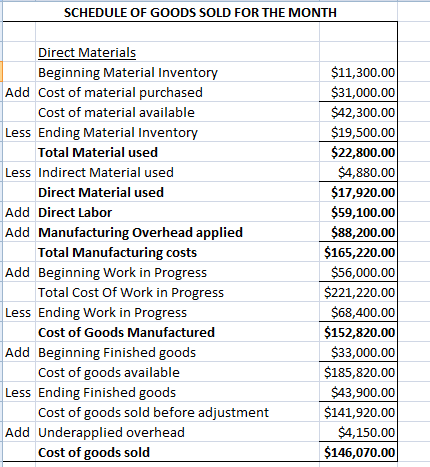Select the 'Manufacturing Overhead applied' cell
The image size is (430, 467).
click(177, 232)
